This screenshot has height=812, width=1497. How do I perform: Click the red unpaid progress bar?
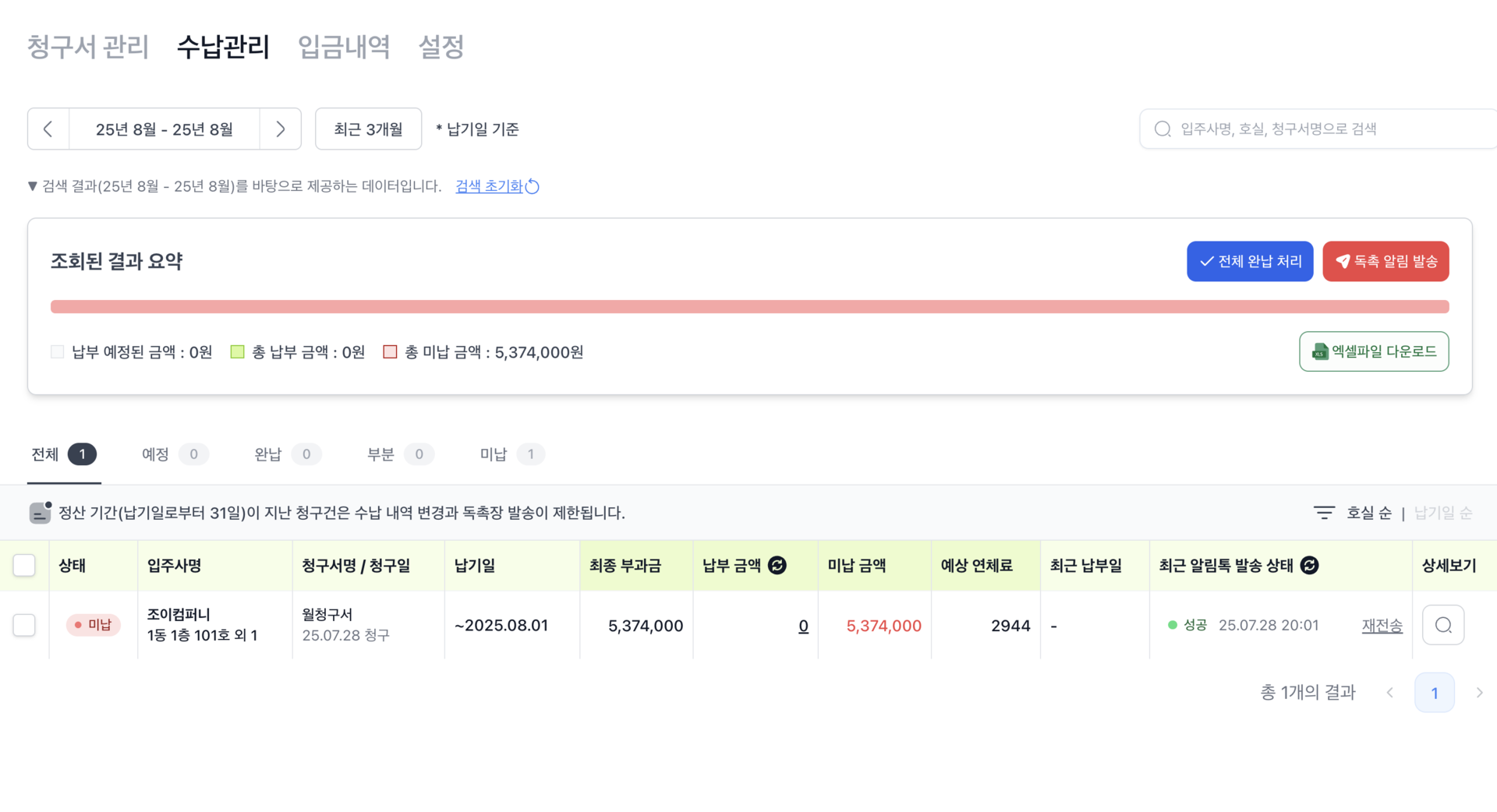pyautogui.click(x=749, y=307)
